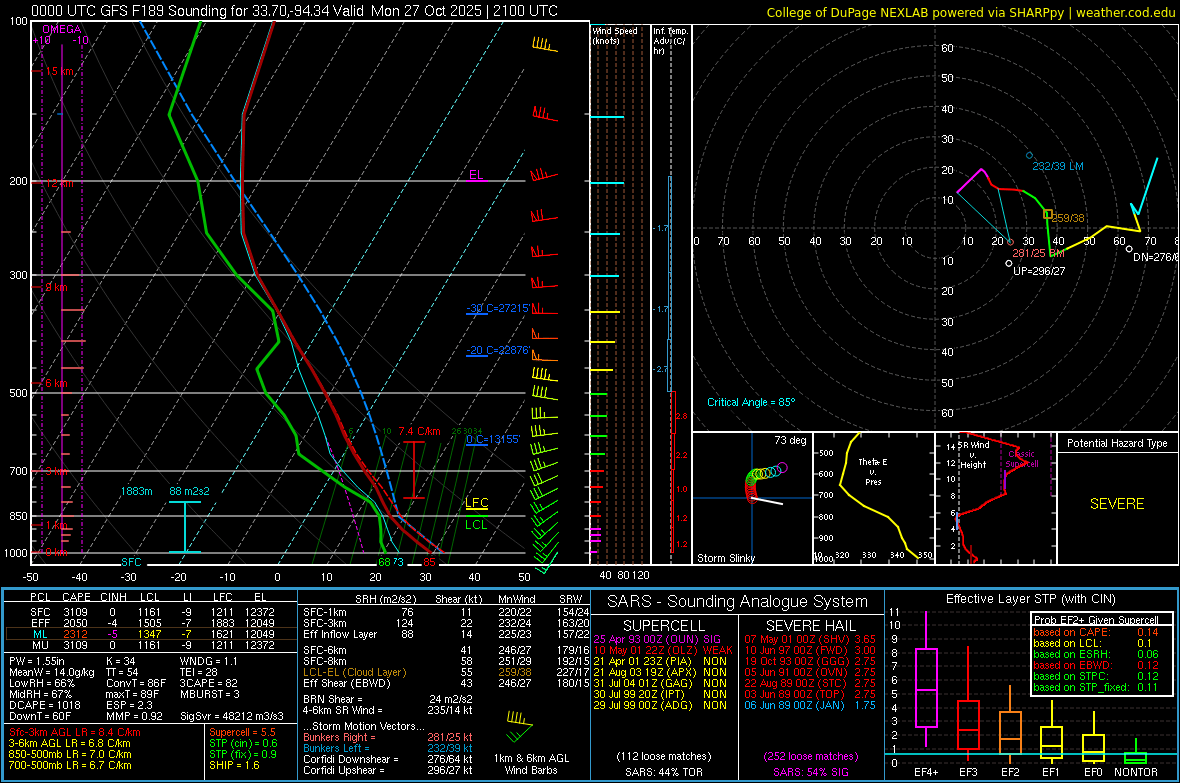This screenshot has width=1180, height=783.
Task: Click the 1km and 6km AGL wind barbs graphic
Action: [x=519, y=727]
